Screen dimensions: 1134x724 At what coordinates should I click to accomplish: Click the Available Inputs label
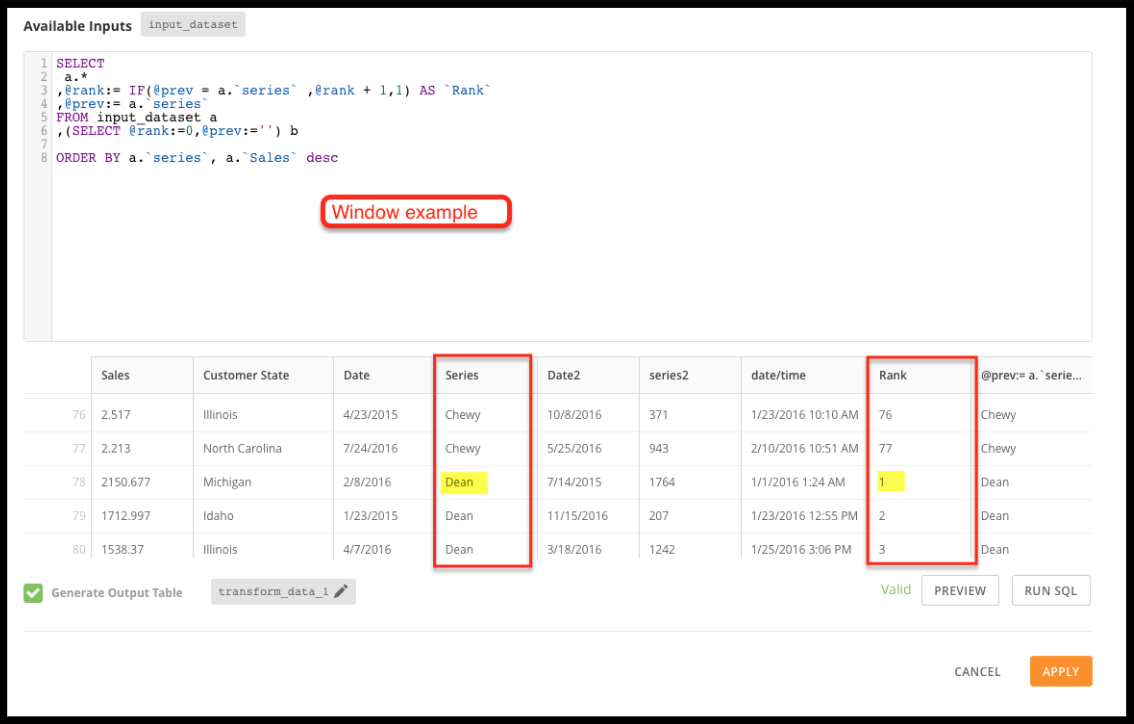(x=77, y=26)
